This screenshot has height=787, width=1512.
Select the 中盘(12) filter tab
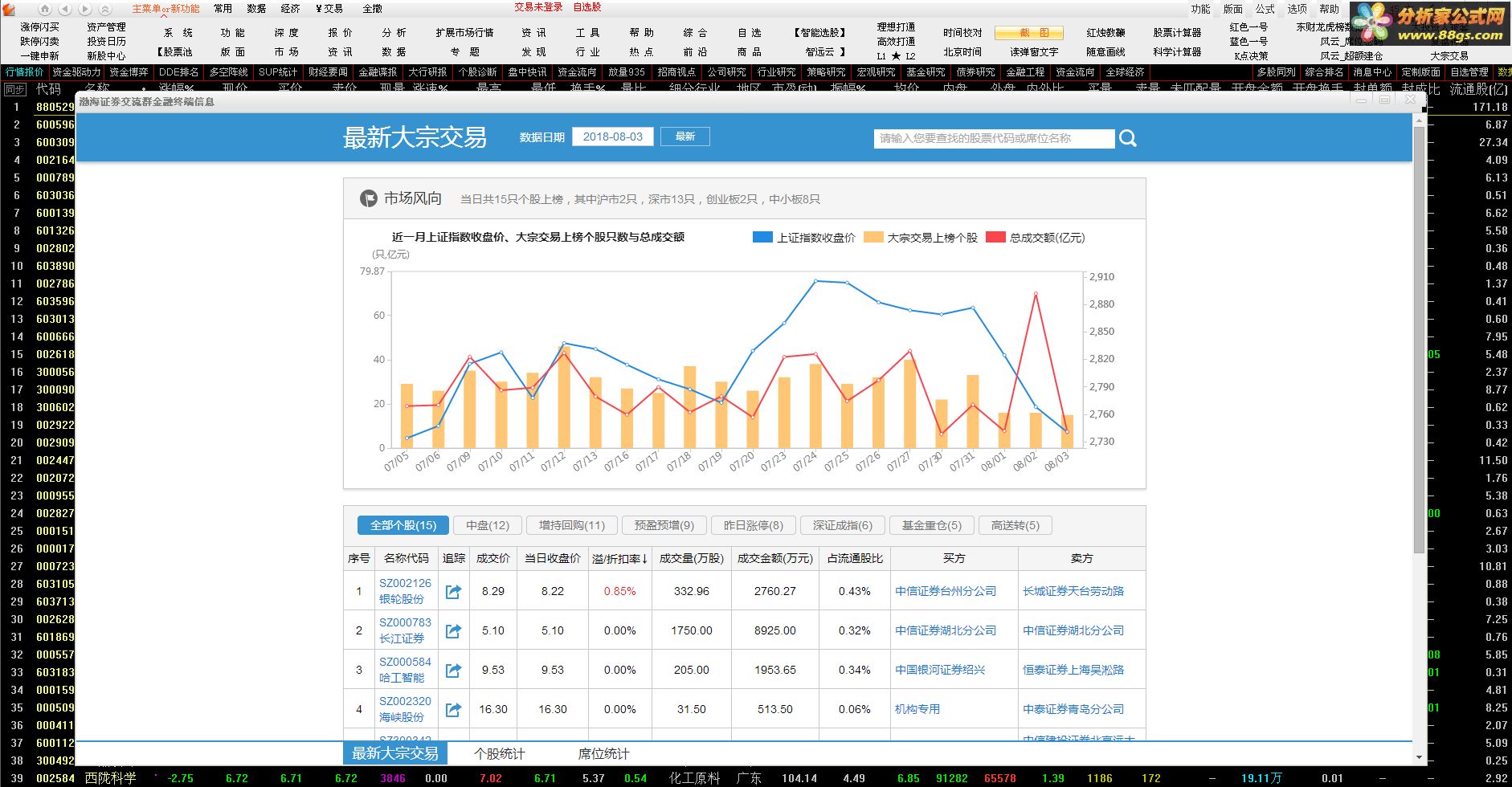point(488,525)
